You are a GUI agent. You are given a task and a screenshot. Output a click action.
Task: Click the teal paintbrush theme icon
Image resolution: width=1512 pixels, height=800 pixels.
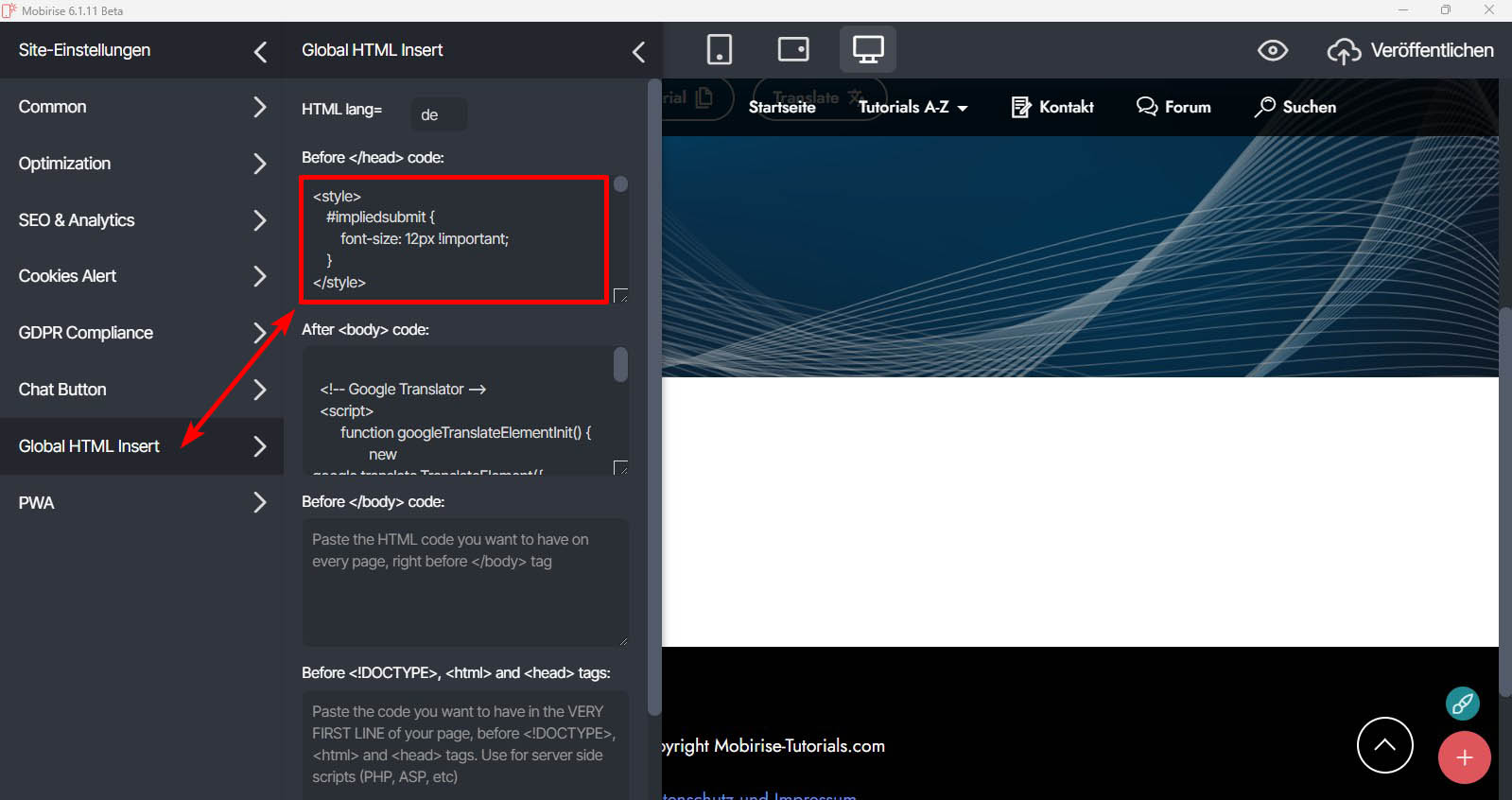pyautogui.click(x=1462, y=703)
